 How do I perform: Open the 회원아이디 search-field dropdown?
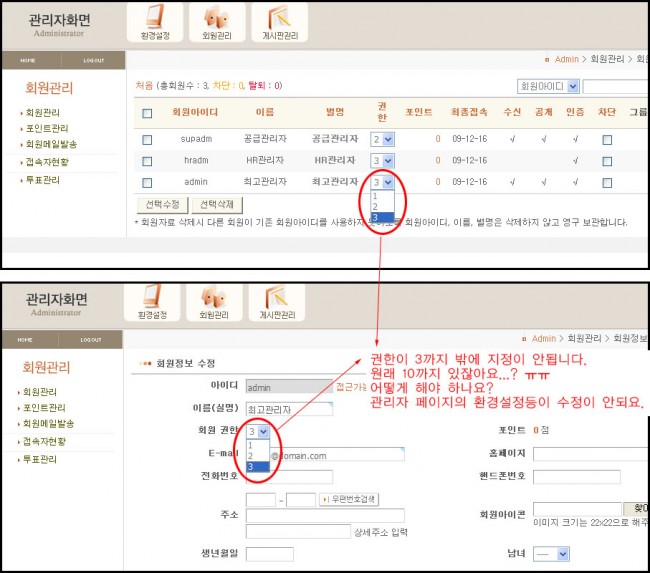[548, 87]
